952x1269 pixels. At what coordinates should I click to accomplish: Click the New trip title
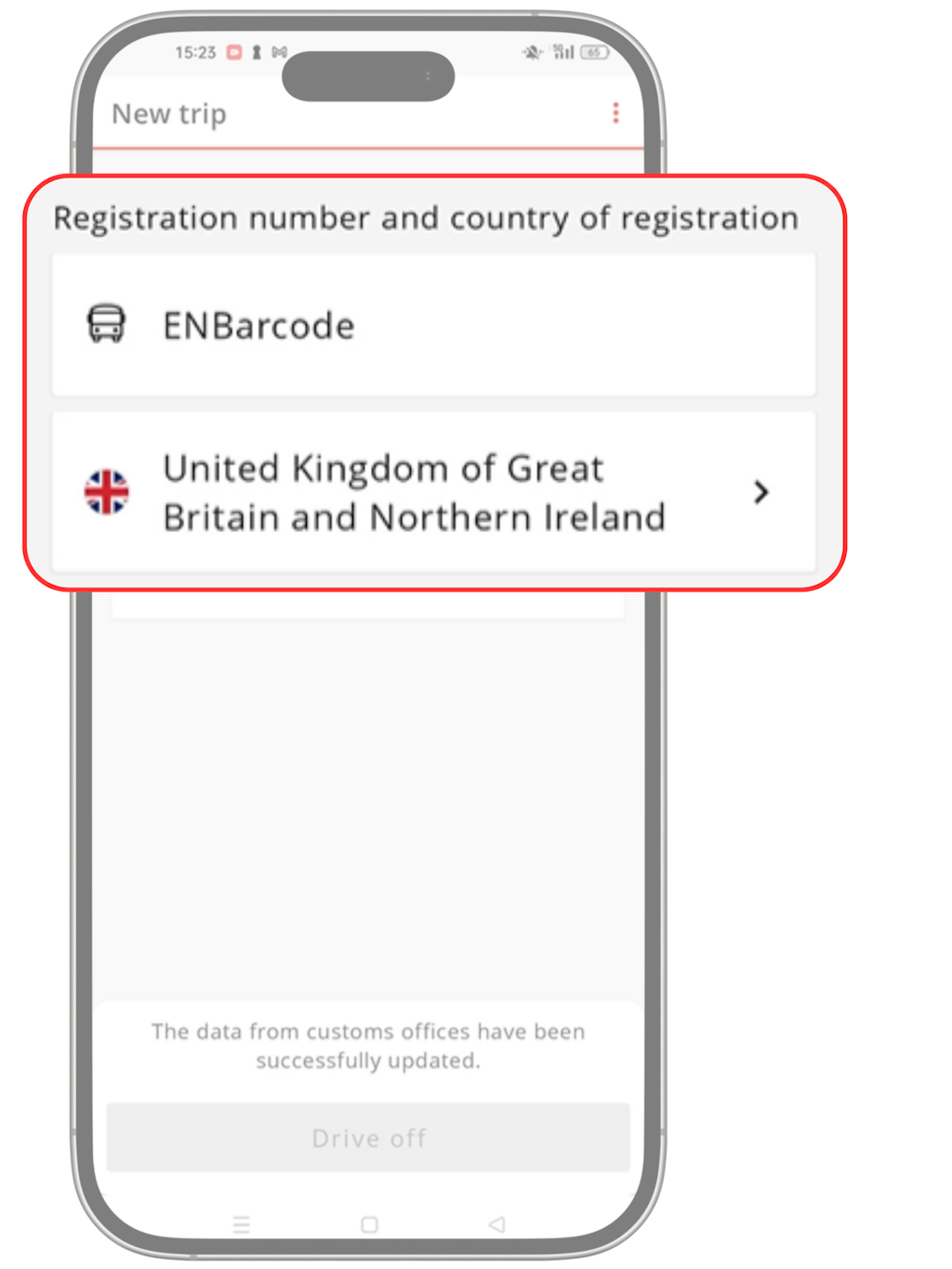click(x=169, y=113)
